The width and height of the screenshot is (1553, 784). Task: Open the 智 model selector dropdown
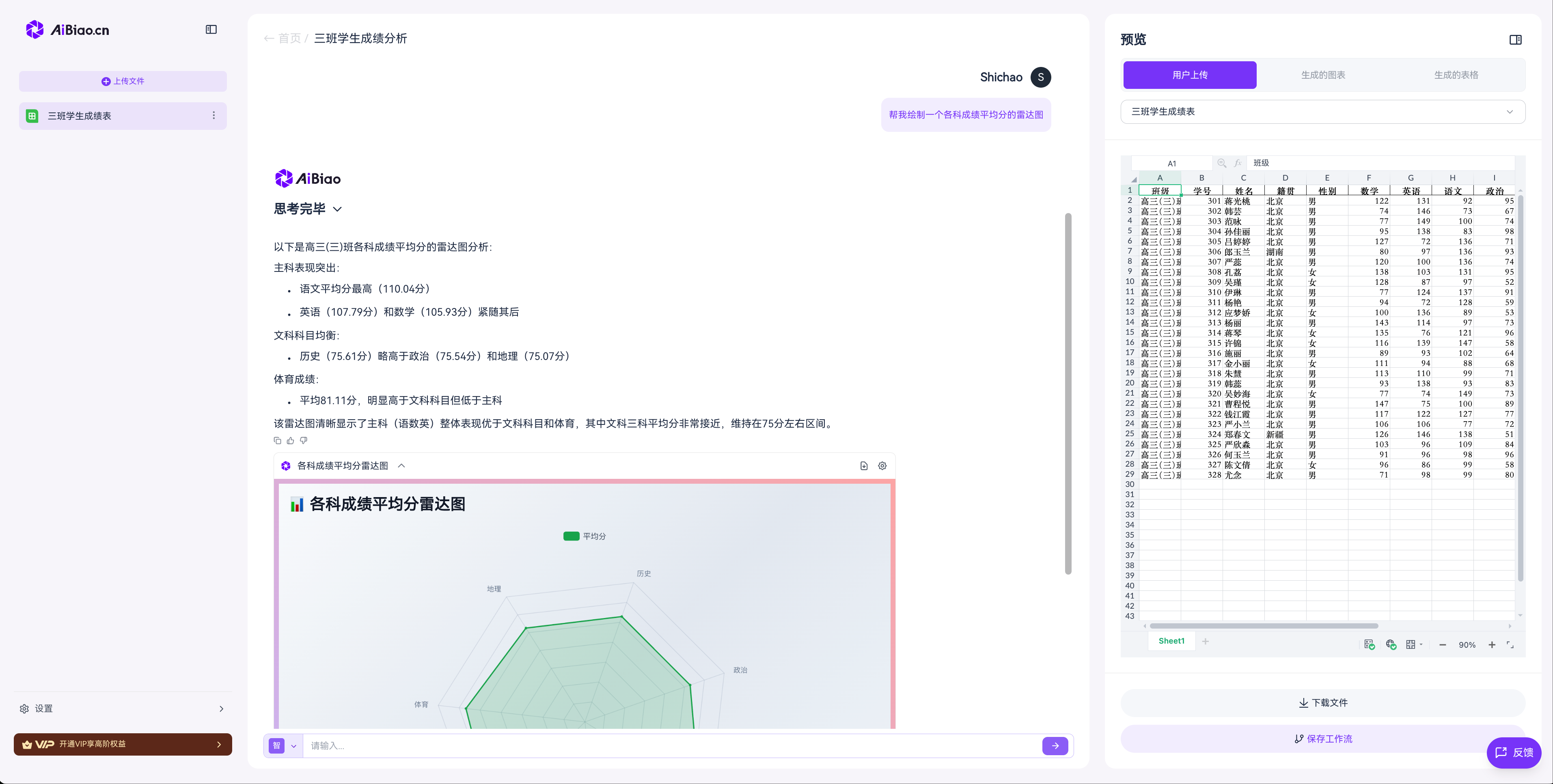click(283, 746)
